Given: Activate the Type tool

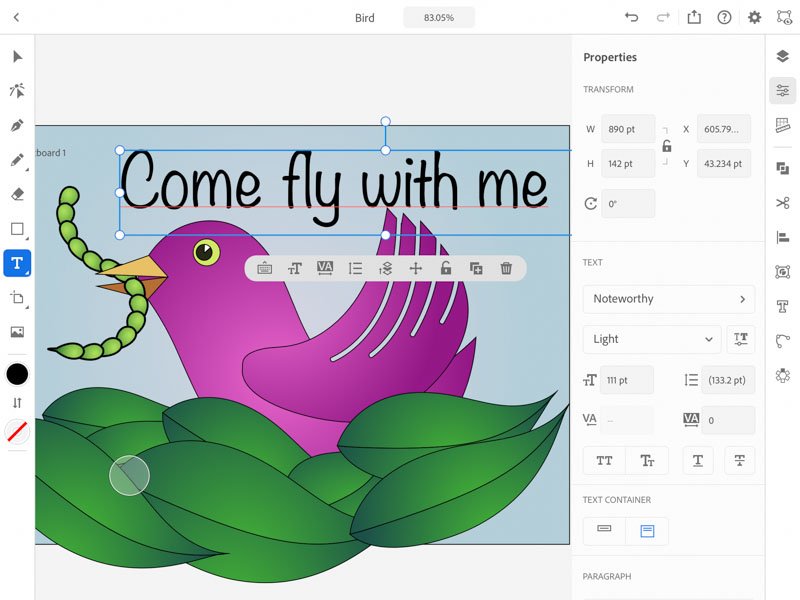Looking at the screenshot, I should coord(16,263).
